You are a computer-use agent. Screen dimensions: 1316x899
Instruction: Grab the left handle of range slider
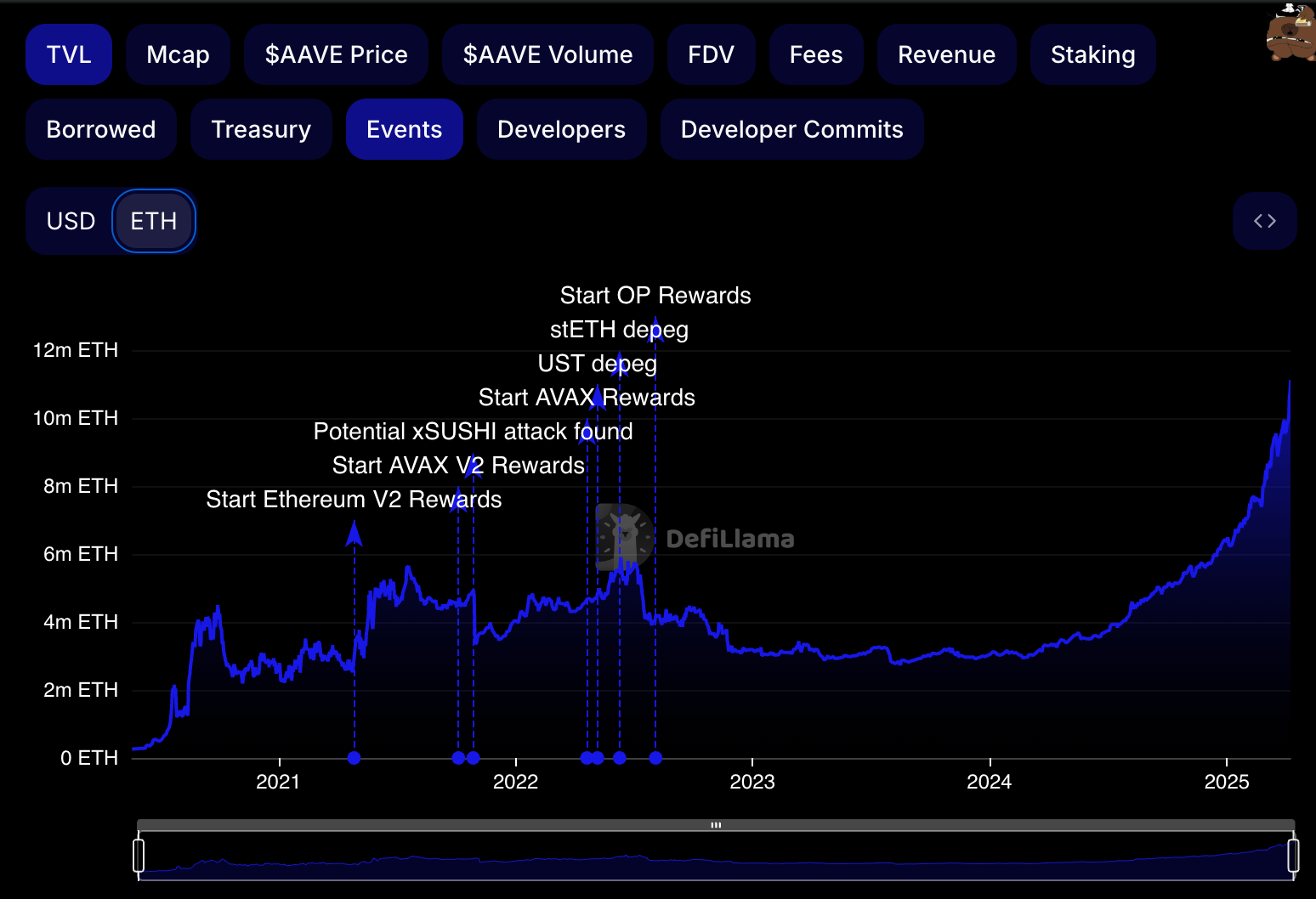(139, 855)
